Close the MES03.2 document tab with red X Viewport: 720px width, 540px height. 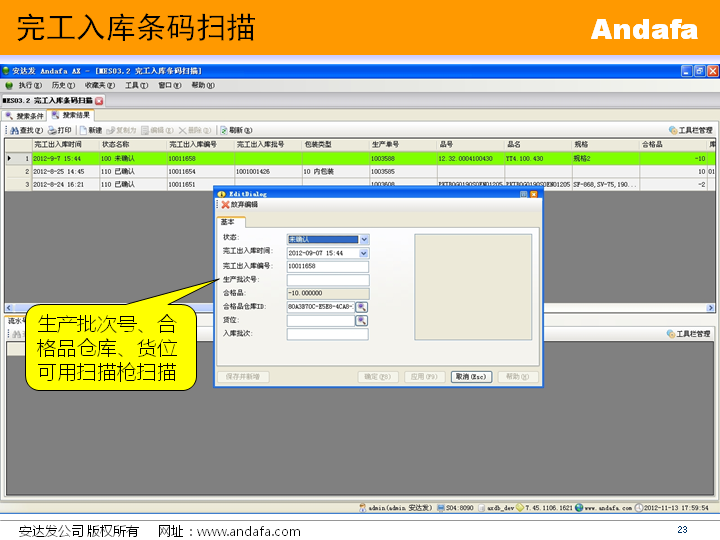coord(99,101)
